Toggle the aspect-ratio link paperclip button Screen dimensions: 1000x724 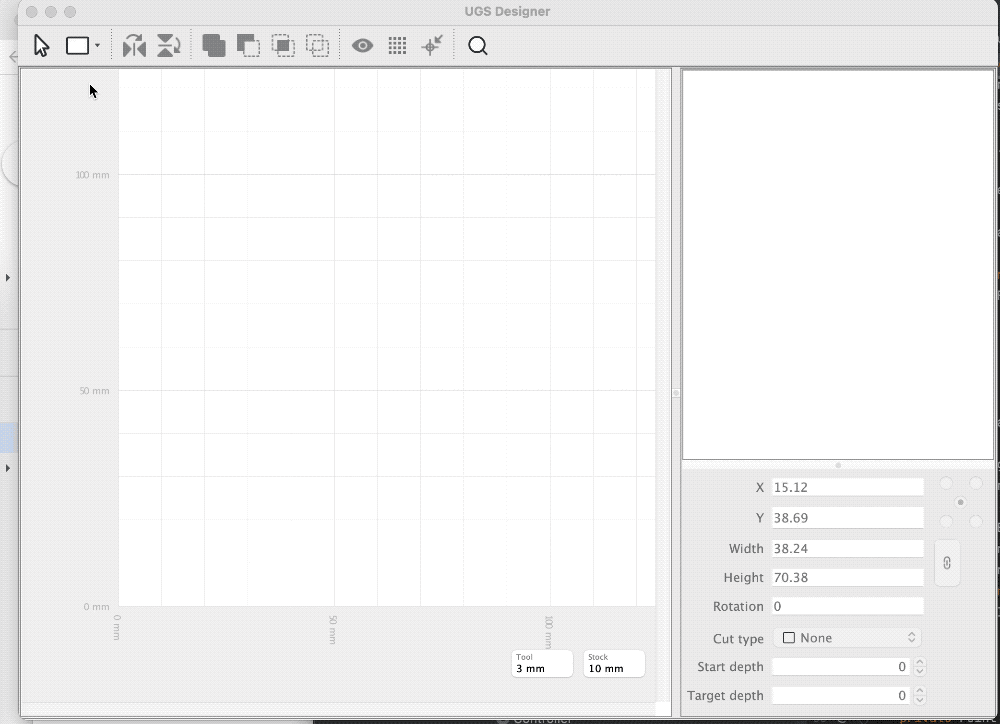(x=946, y=562)
